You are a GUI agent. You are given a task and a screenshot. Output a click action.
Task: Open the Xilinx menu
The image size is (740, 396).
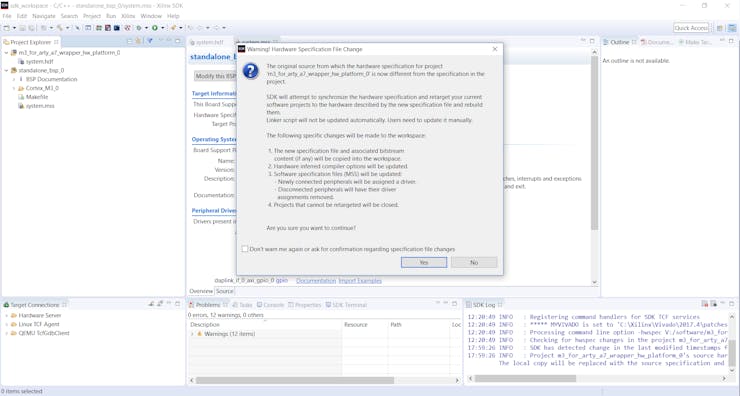[128, 16]
